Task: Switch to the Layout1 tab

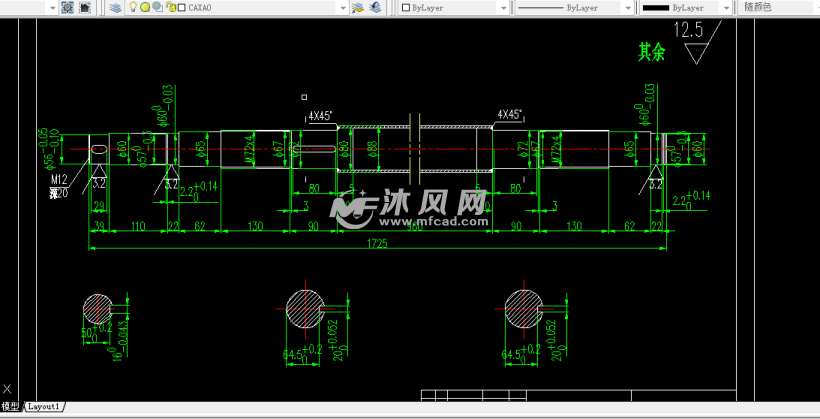Action: coord(43,407)
